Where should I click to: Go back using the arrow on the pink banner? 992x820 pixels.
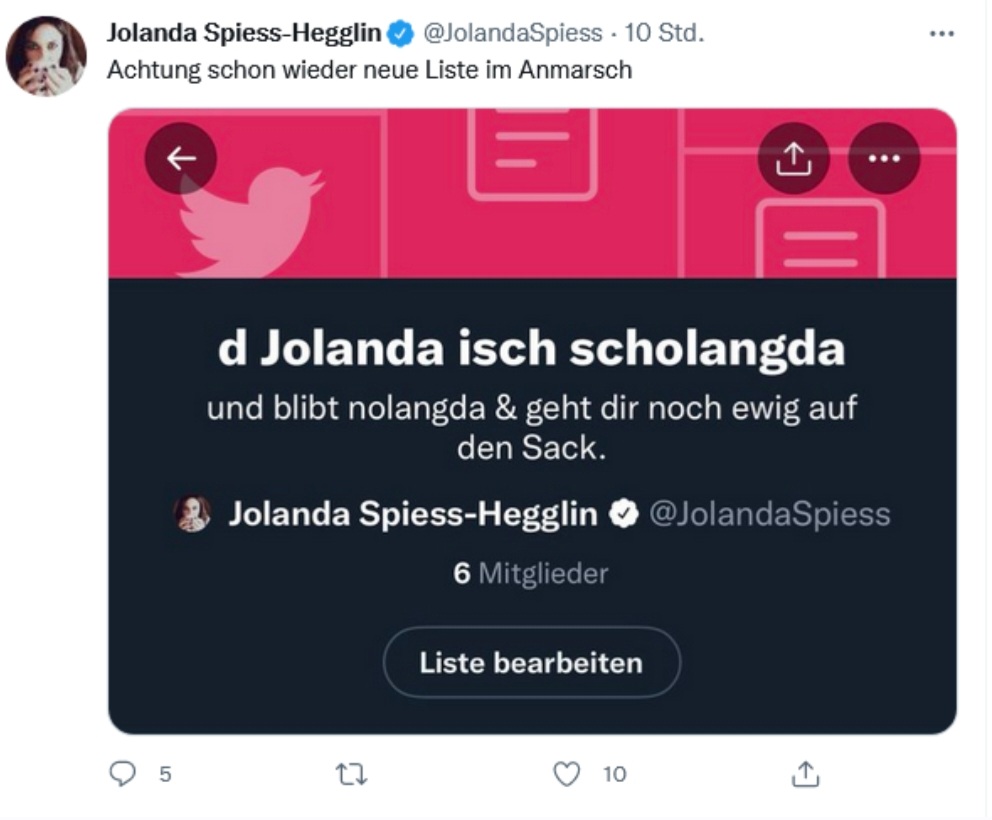pos(181,158)
